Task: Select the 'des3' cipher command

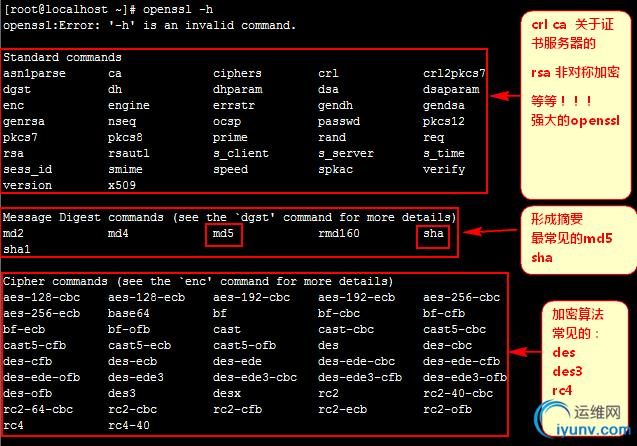Action: click(x=122, y=393)
